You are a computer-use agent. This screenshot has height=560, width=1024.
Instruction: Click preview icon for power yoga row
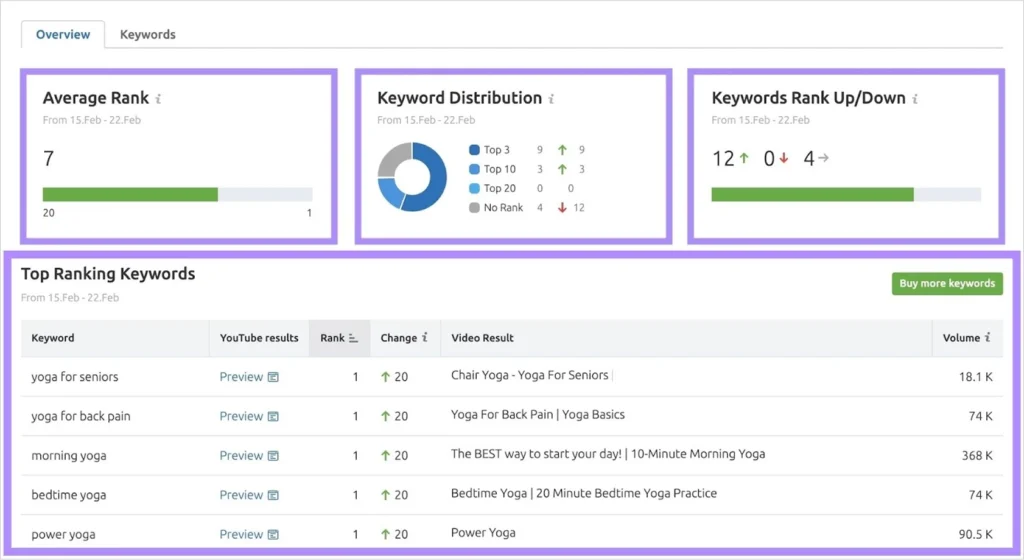tap(273, 534)
